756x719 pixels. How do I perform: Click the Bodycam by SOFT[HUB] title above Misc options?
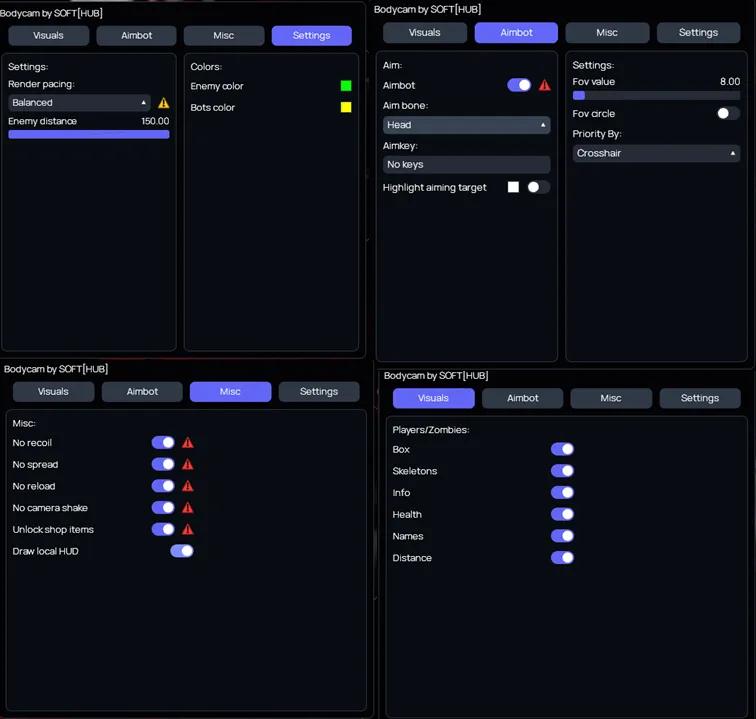click(x=56, y=369)
